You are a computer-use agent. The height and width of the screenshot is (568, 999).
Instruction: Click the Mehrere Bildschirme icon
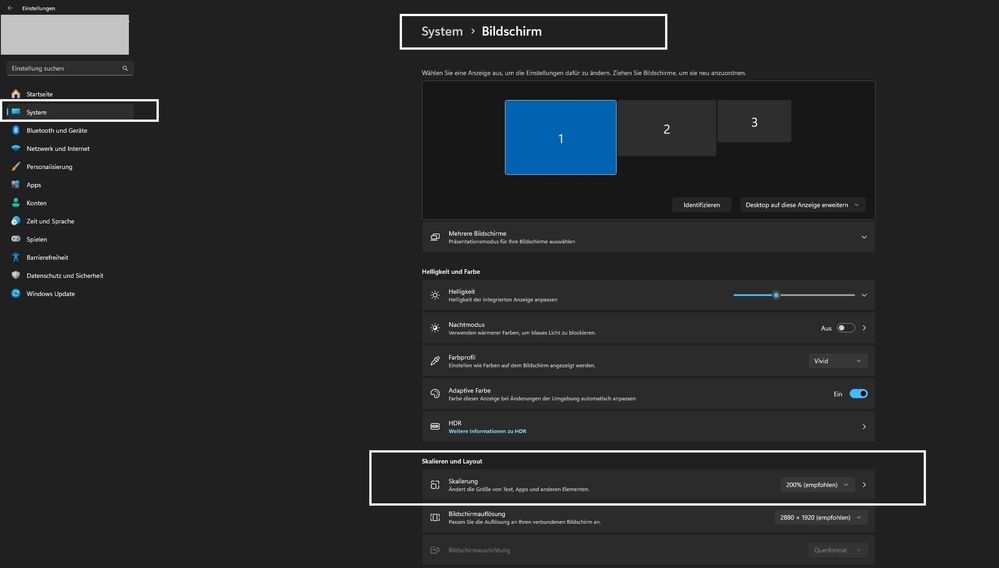(x=435, y=237)
